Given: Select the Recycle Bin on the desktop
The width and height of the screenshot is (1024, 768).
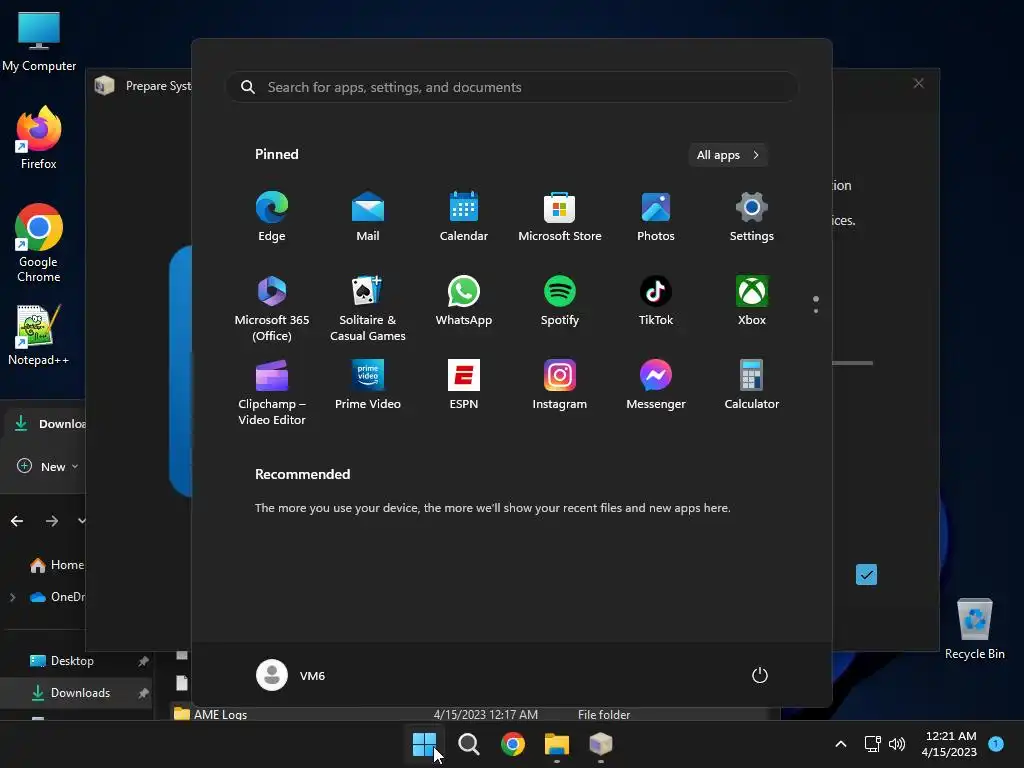Looking at the screenshot, I should 974,629.
